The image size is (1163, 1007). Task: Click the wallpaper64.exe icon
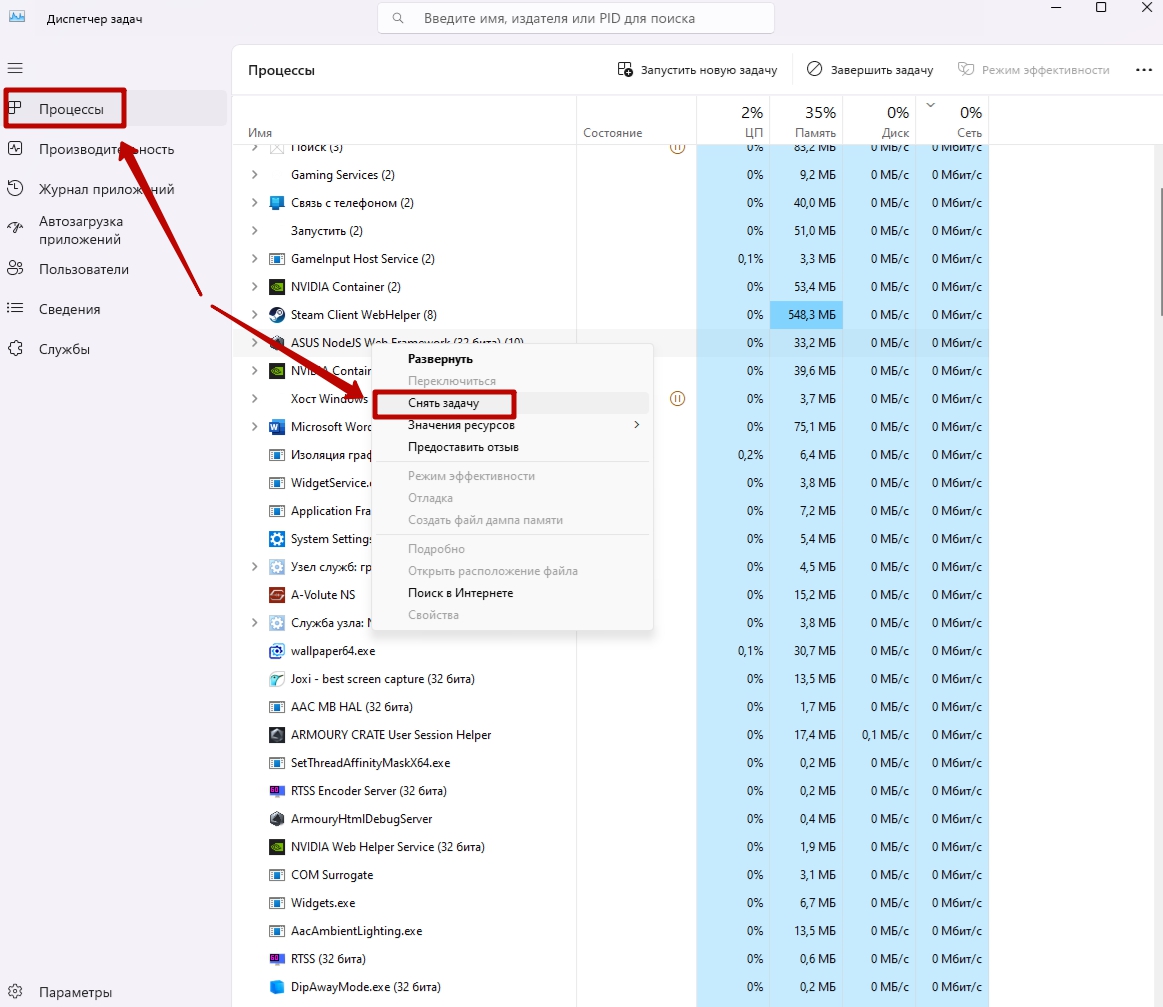(277, 651)
